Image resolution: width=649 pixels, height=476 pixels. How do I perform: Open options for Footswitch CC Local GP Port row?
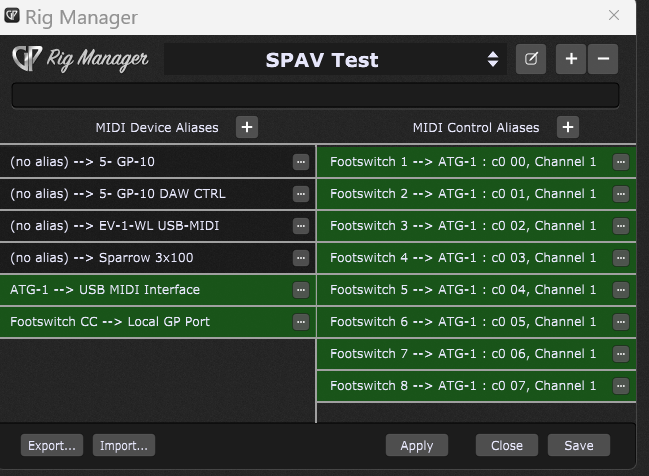point(301,322)
